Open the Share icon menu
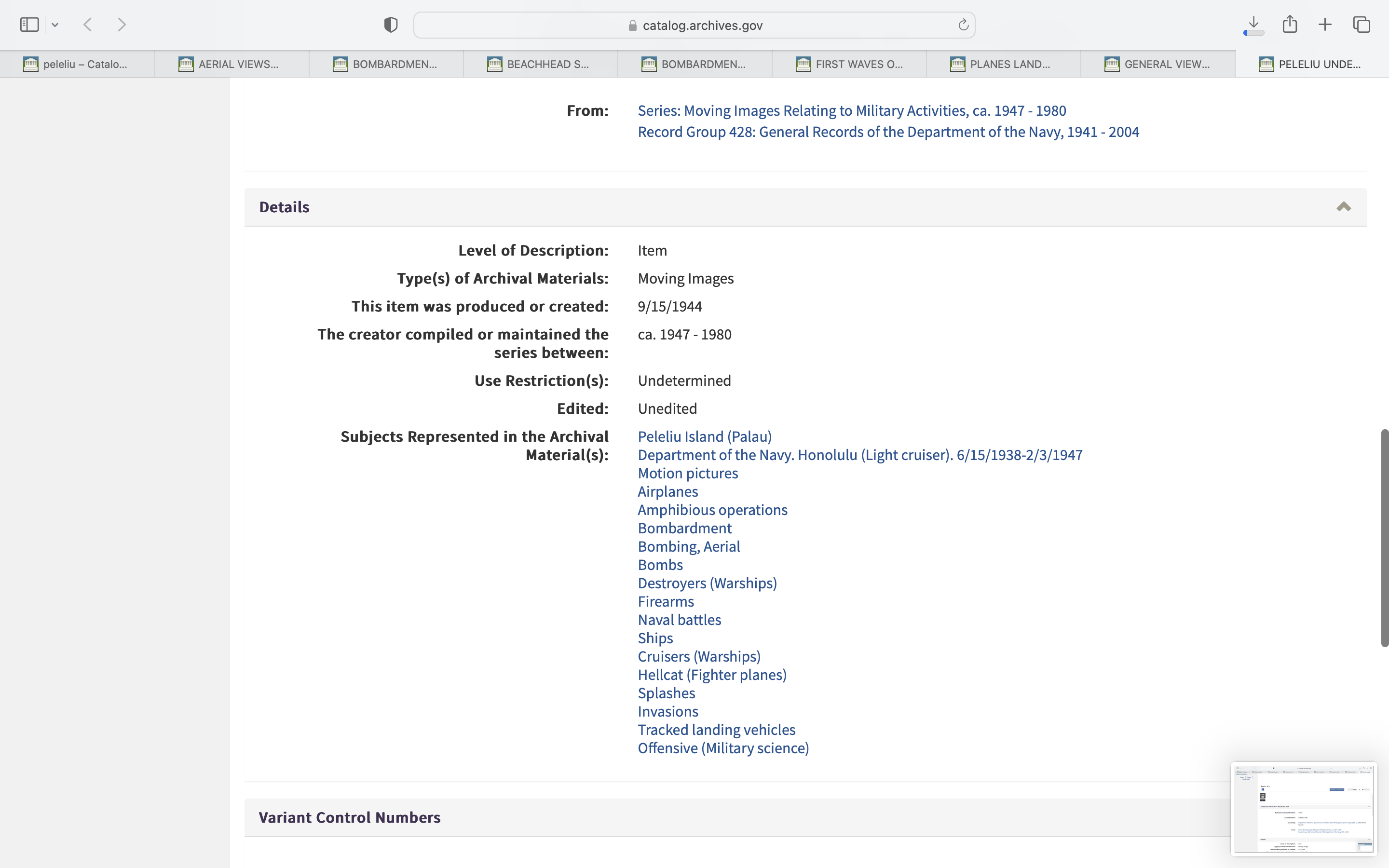 click(x=1290, y=25)
